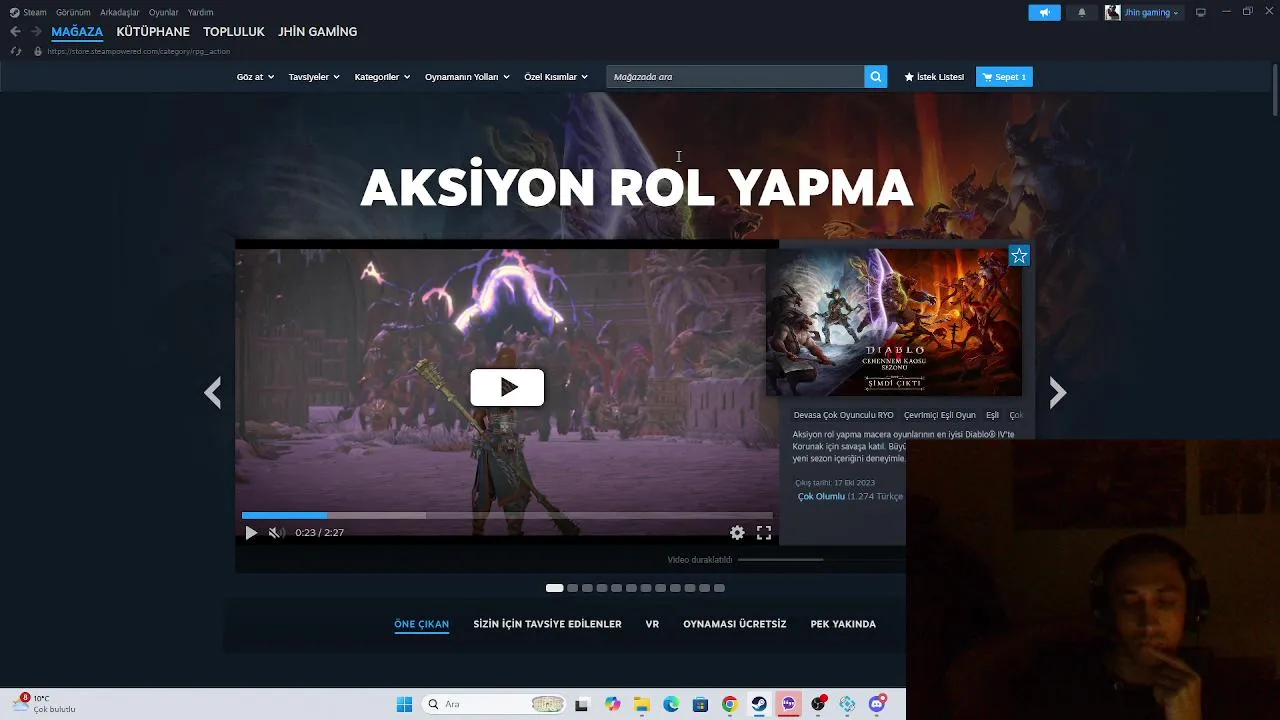Image resolution: width=1280 pixels, height=720 pixels.
Task: Select SİZİN İÇİN TAVSİYE EDİLENLER tab
Action: (x=547, y=624)
